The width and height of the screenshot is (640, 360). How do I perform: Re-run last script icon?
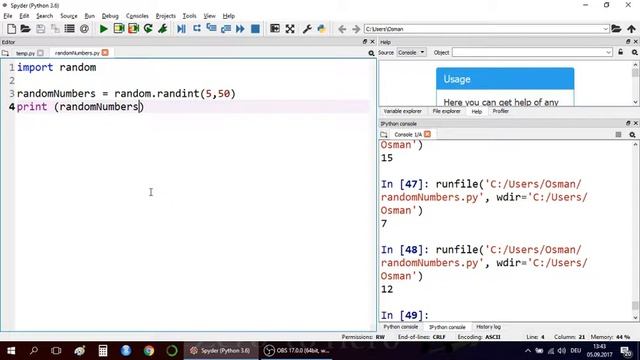pos(148,29)
